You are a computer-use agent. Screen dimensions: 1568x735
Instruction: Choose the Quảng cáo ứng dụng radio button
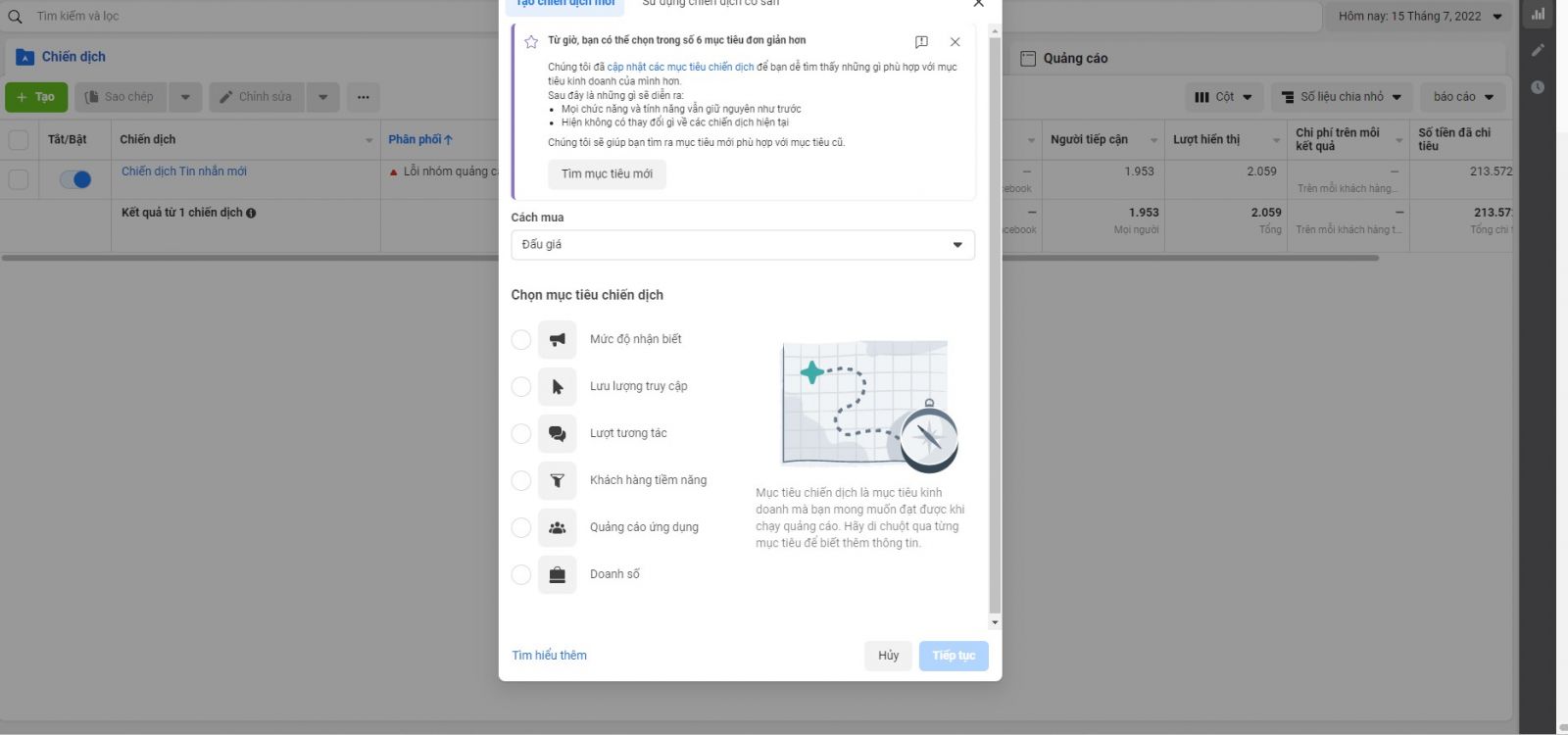click(521, 527)
